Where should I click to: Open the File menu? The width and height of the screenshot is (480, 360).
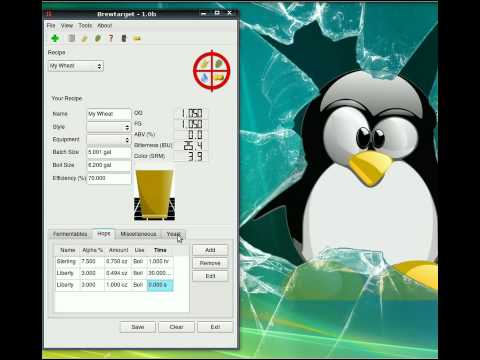51,25
